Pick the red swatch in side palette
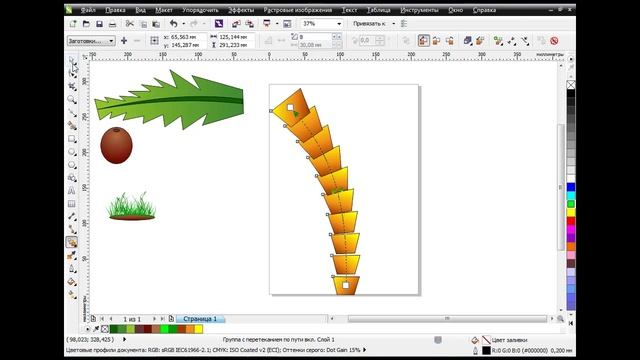This screenshot has height=360, width=640. point(571,221)
